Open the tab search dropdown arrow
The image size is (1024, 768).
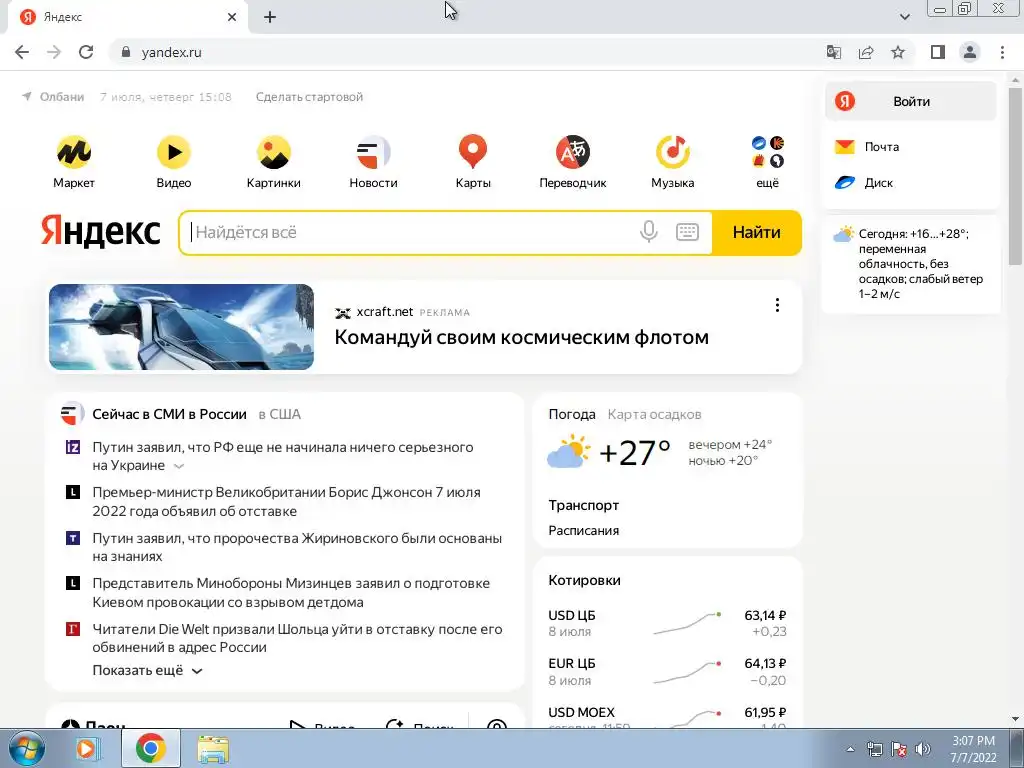coord(904,17)
